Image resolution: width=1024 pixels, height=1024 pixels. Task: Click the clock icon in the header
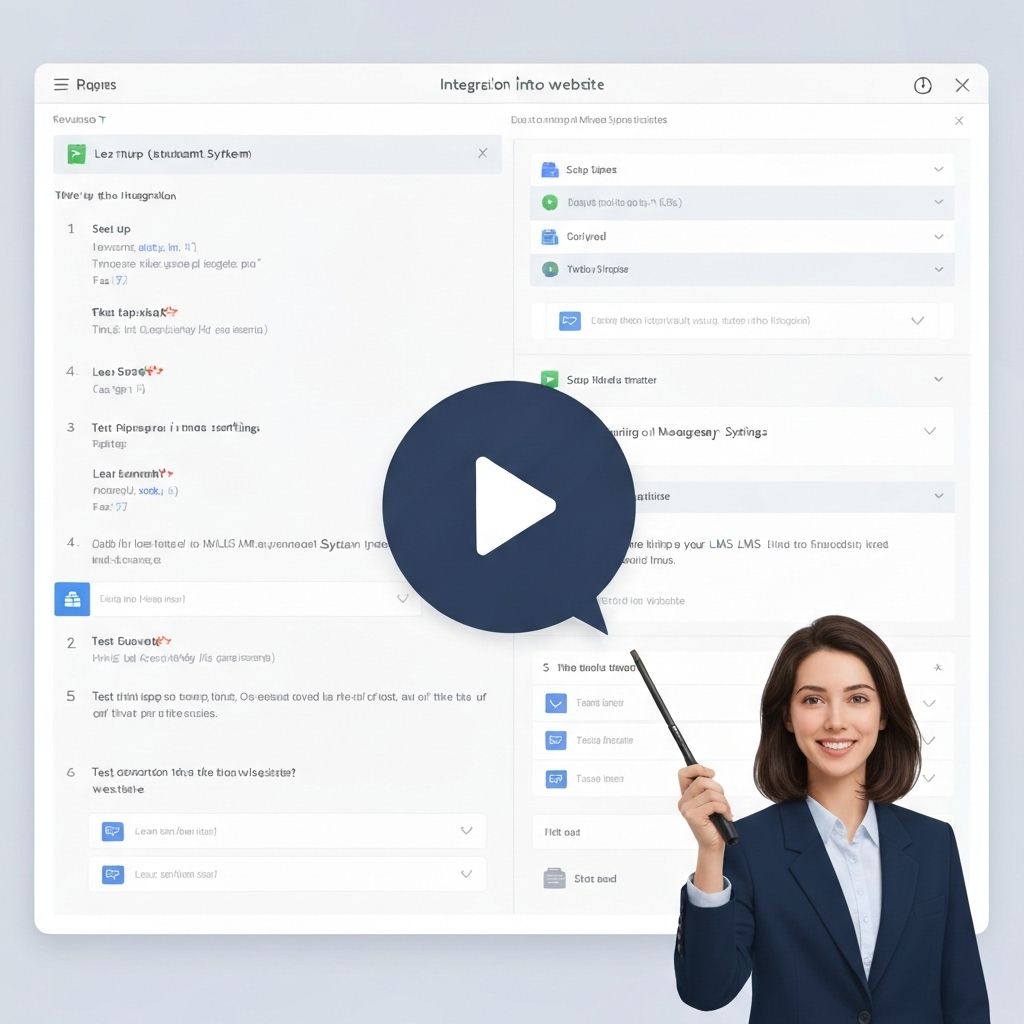(x=922, y=86)
